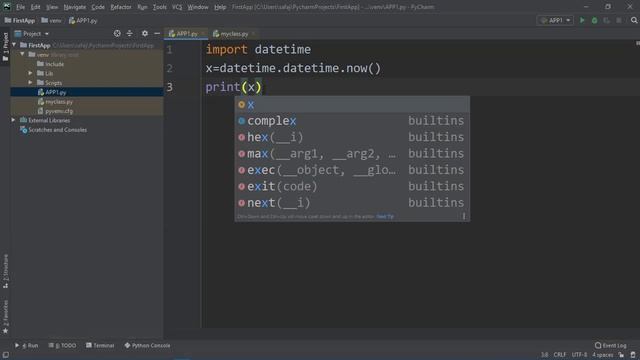Open the Project view dropdown
The image size is (640, 360).
(32, 33)
